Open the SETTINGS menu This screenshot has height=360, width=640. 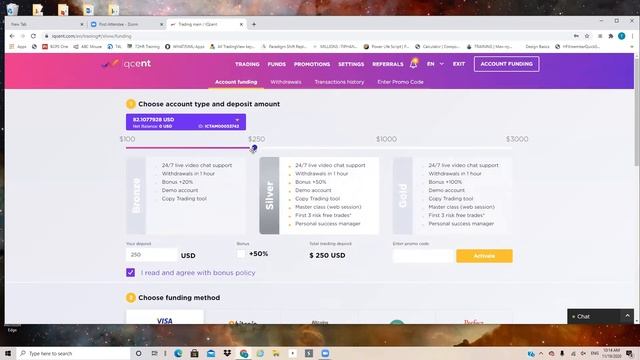(x=351, y=64)
